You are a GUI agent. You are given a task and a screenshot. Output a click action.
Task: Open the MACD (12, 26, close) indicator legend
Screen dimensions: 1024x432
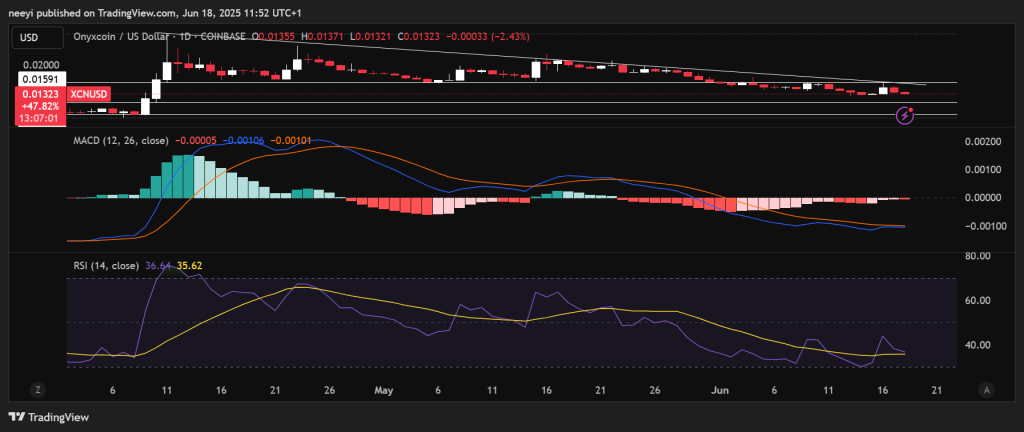(121, 140)
